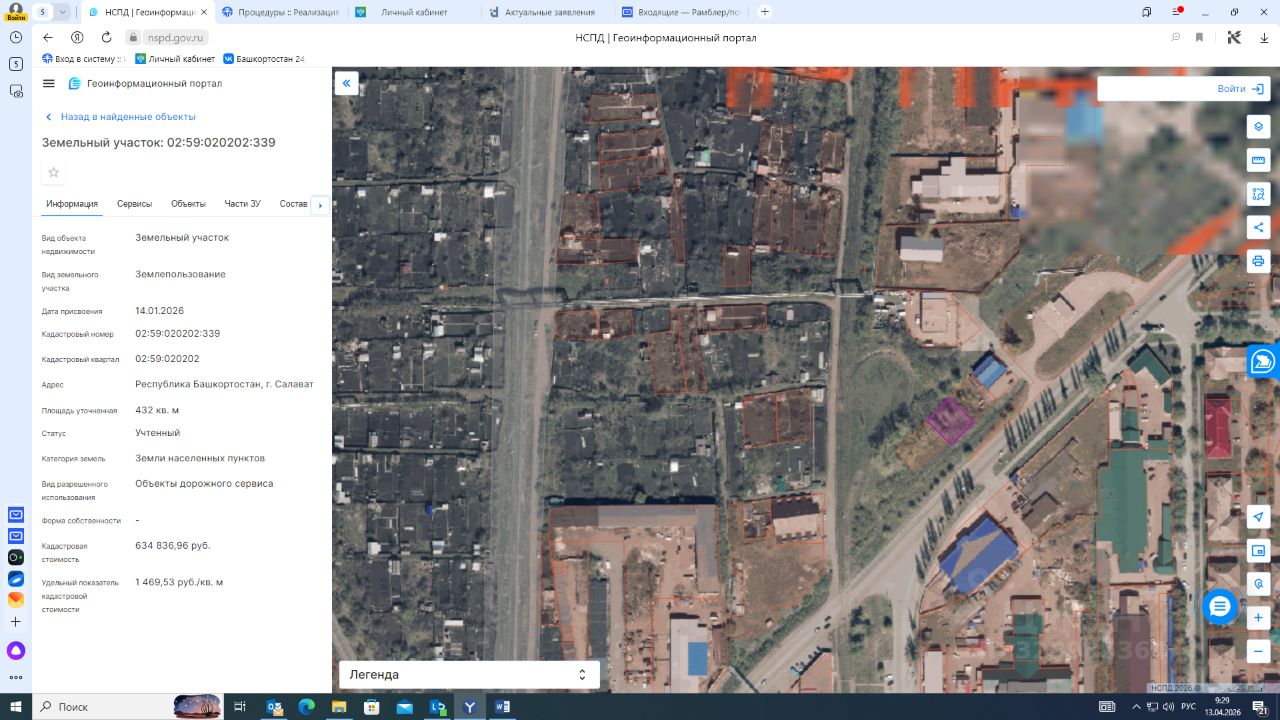1280x720 pixels.
Task: Locate my position on map
Action: pos(1258,516)
